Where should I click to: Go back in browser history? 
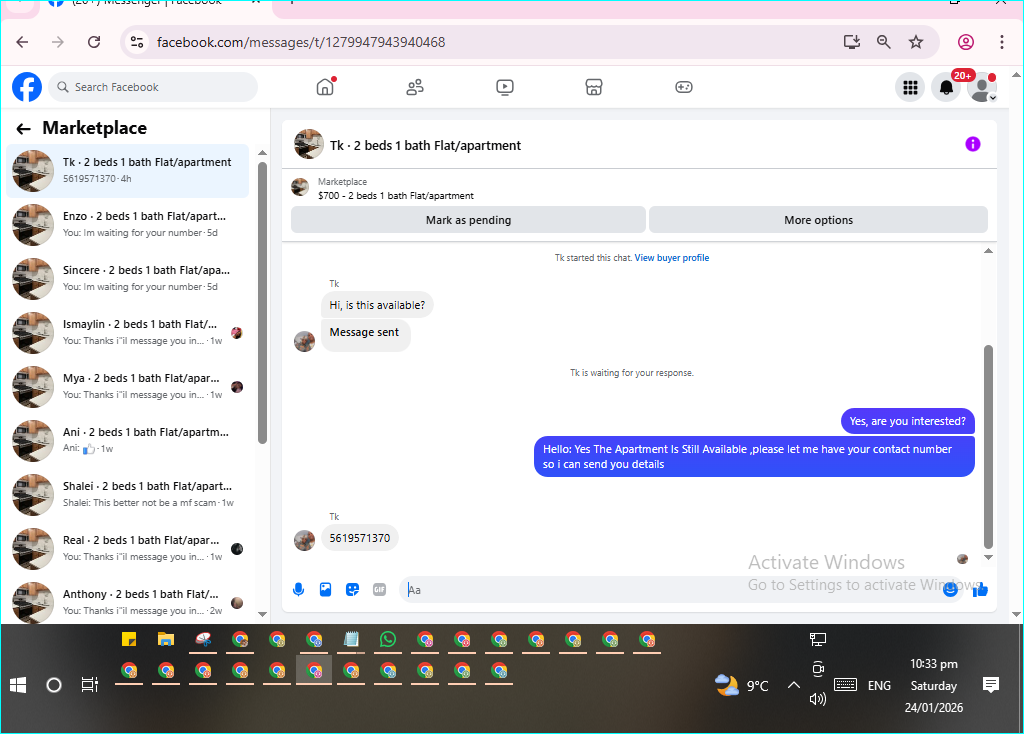click(x=23, y=42)
